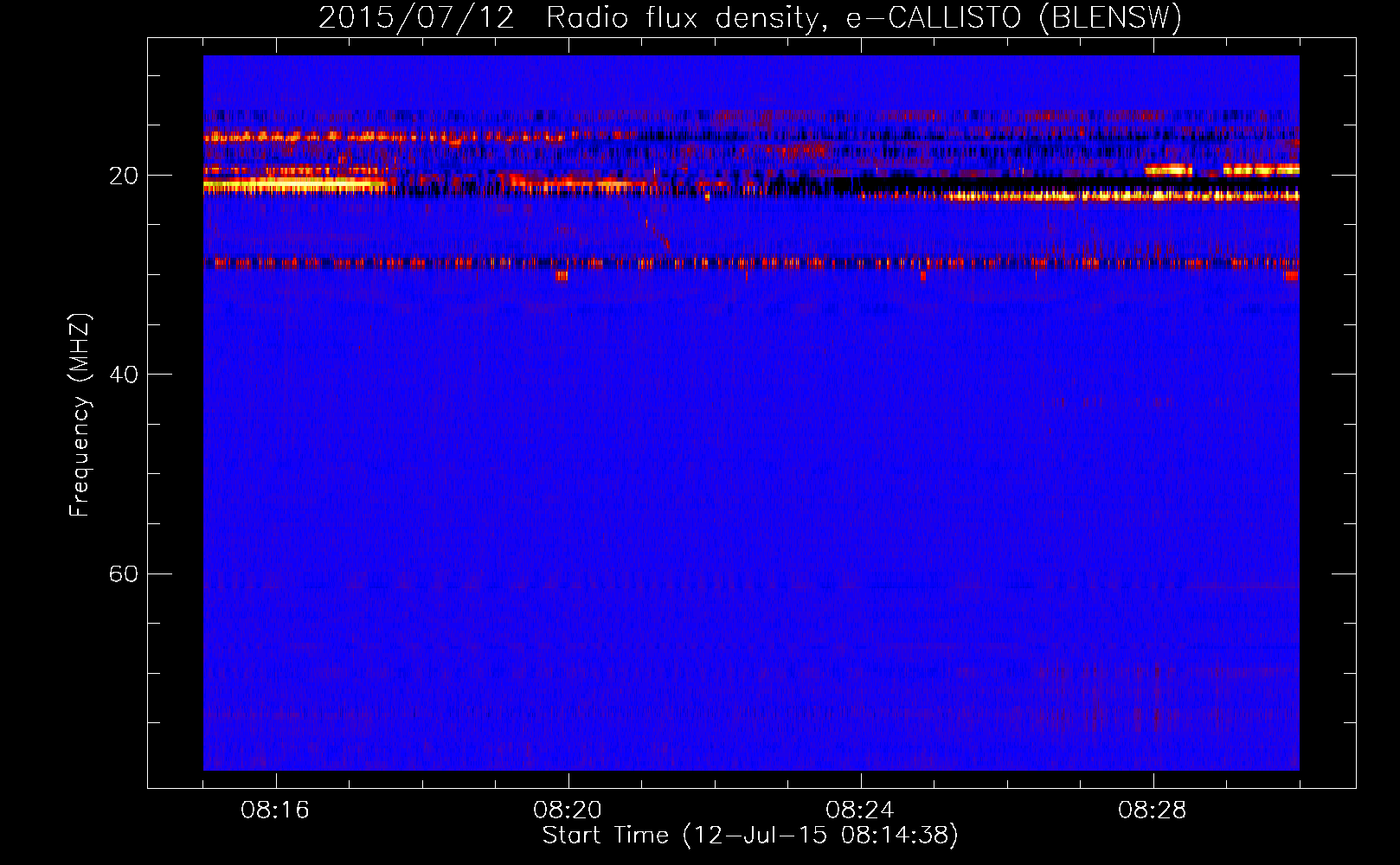The width and height of the screenshot is (1400, 865).
Task: Click the 20 MHz frequency tick label
Action: pos(124,176)
